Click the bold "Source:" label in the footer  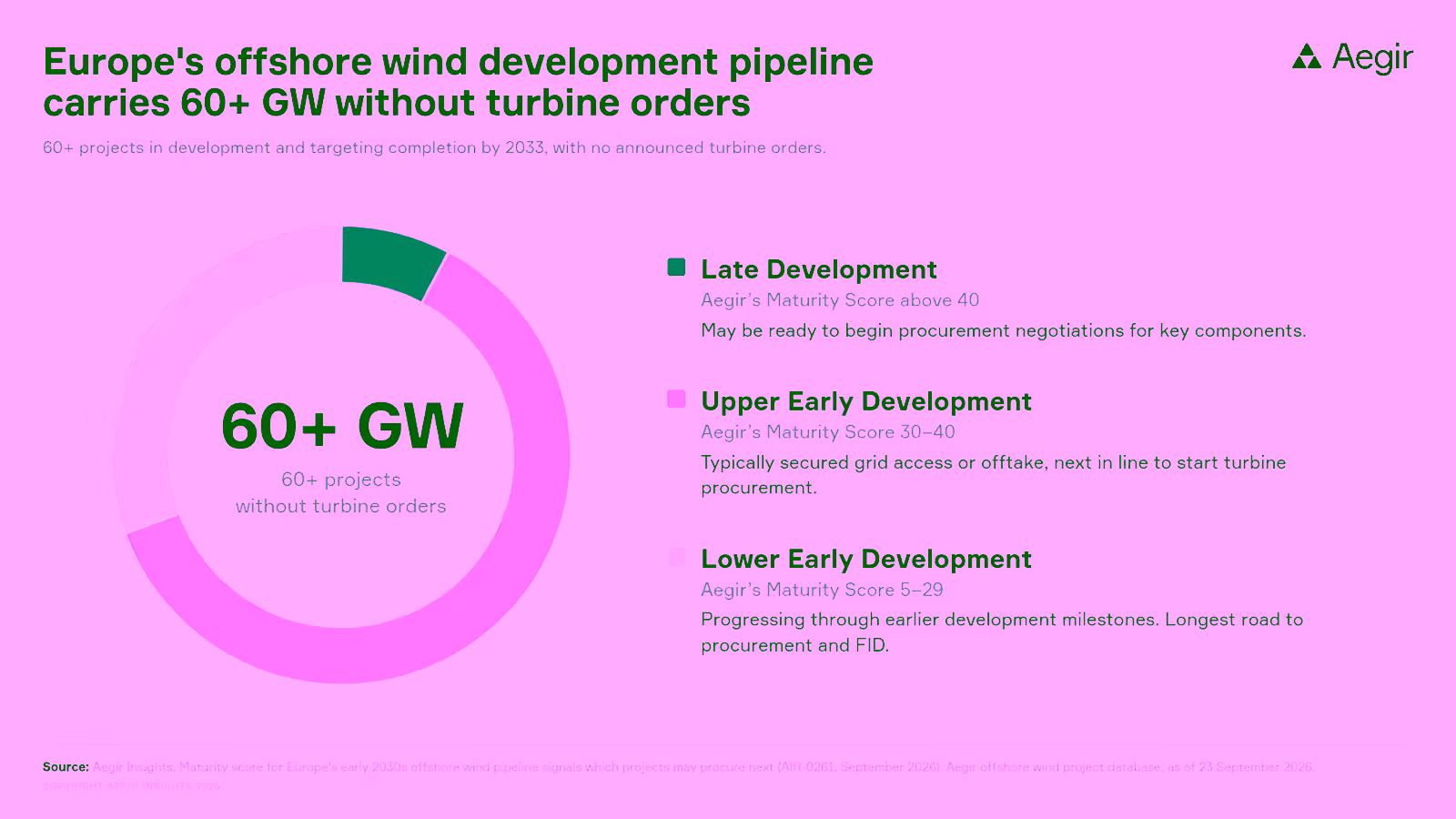[66, 767]
